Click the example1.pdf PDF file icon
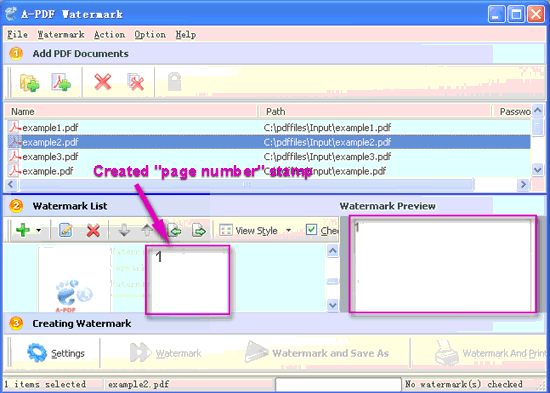Screen dimensions: 550x393 pos(15,127)
